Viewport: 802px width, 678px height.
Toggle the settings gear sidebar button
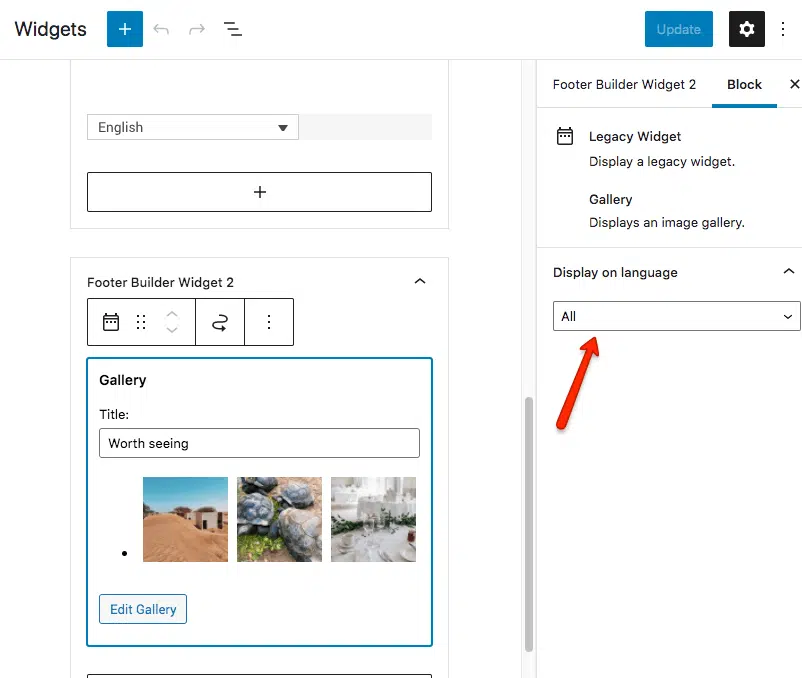point(747,29)
